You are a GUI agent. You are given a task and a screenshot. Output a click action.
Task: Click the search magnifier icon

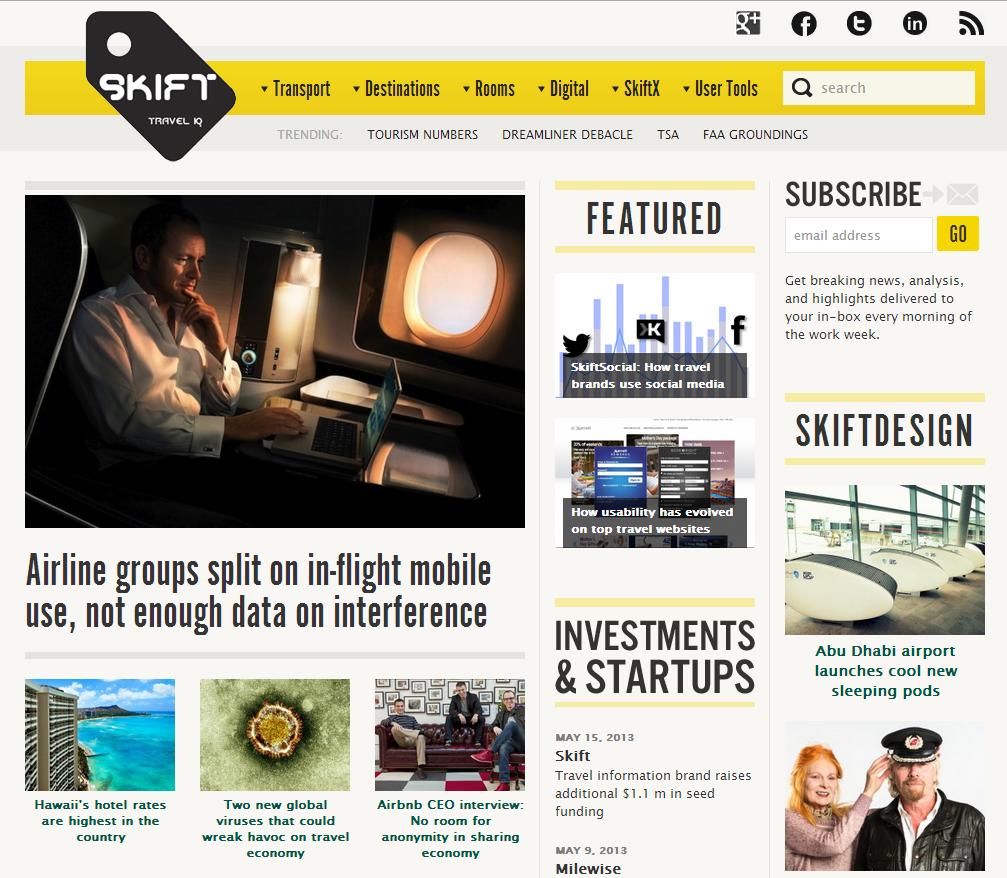point(801,87)
